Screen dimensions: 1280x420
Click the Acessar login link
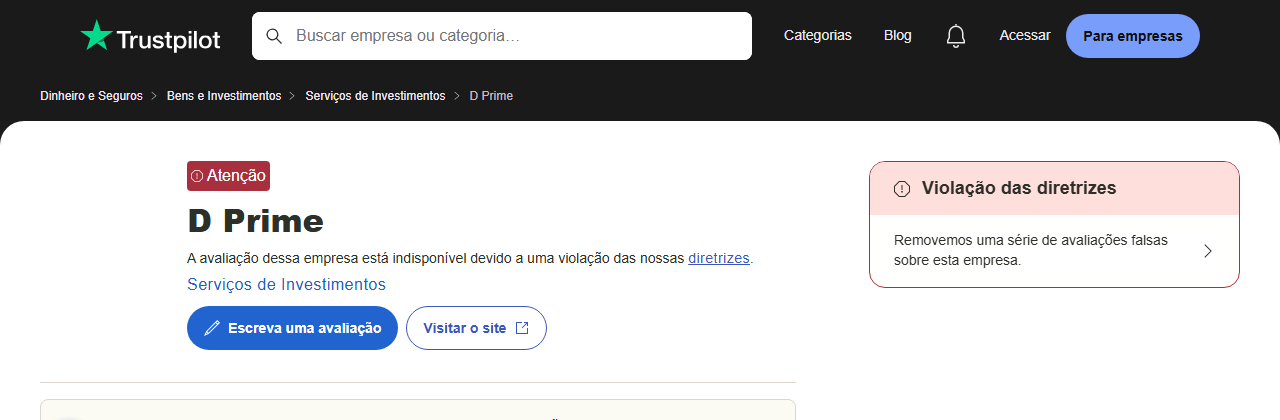pyautogui.click(x=1025, y=35)
